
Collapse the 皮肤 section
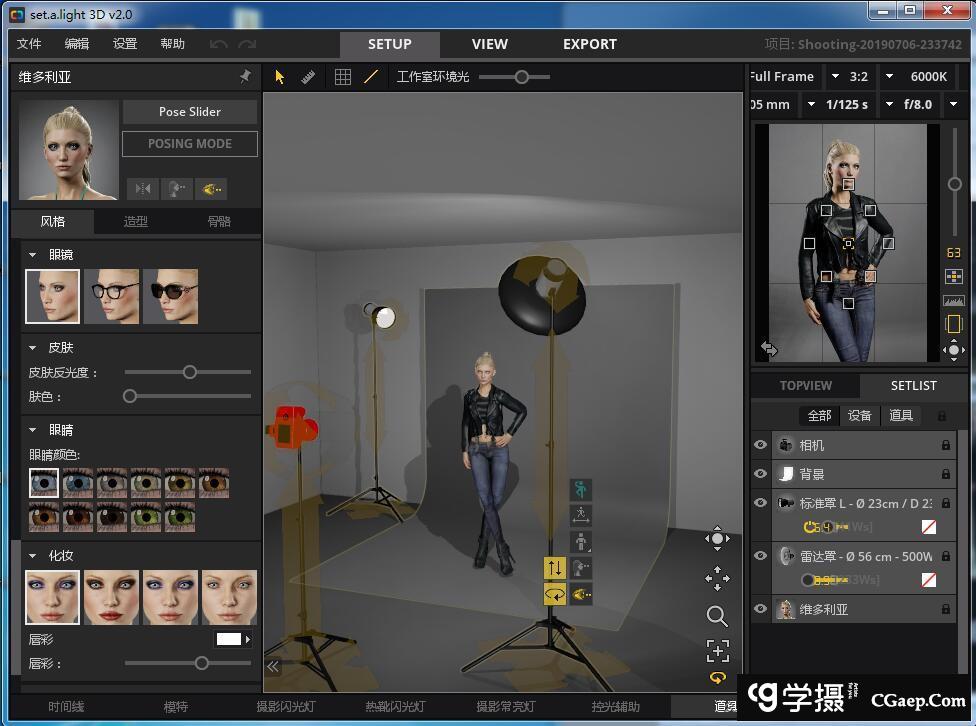(x=33, y=348)
